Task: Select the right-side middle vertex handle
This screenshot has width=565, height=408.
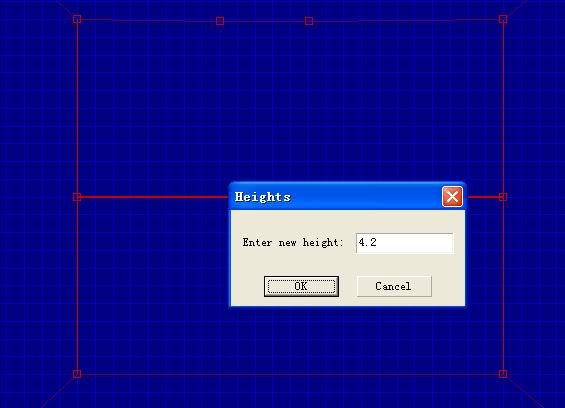Action: pyautogui.click(x=503, y=197)
